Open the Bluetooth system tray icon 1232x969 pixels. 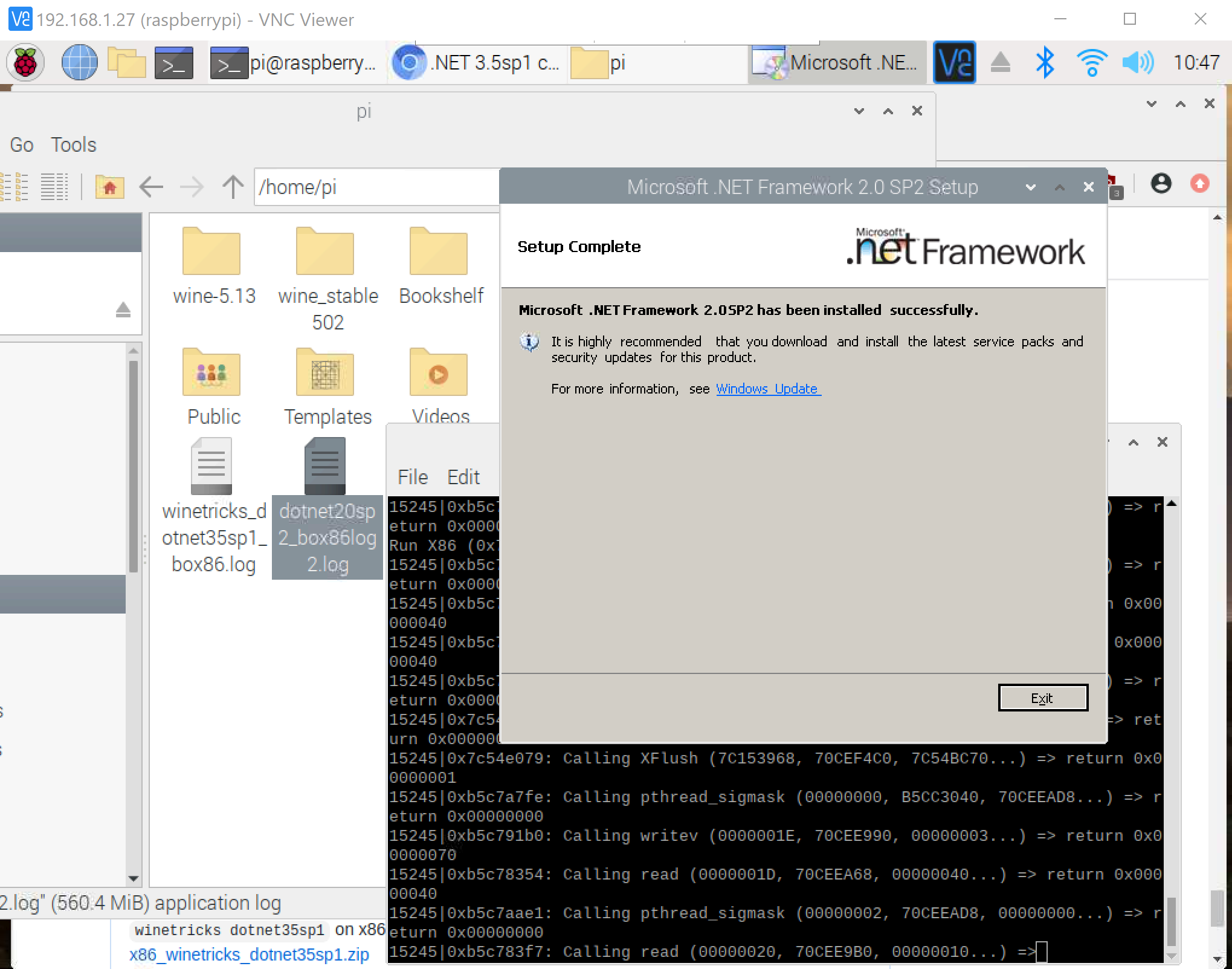[1046, 62]
